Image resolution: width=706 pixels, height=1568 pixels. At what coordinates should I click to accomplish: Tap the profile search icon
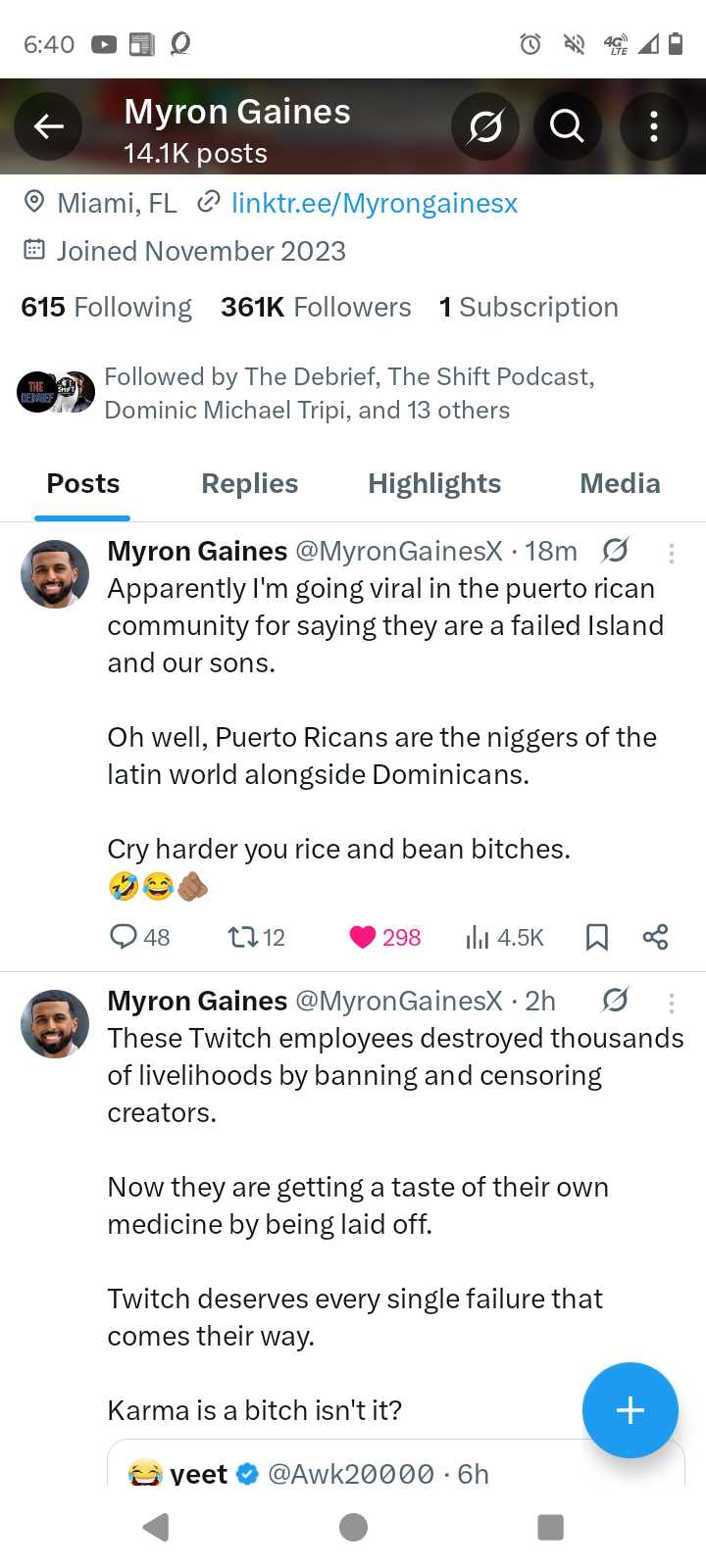567,126
